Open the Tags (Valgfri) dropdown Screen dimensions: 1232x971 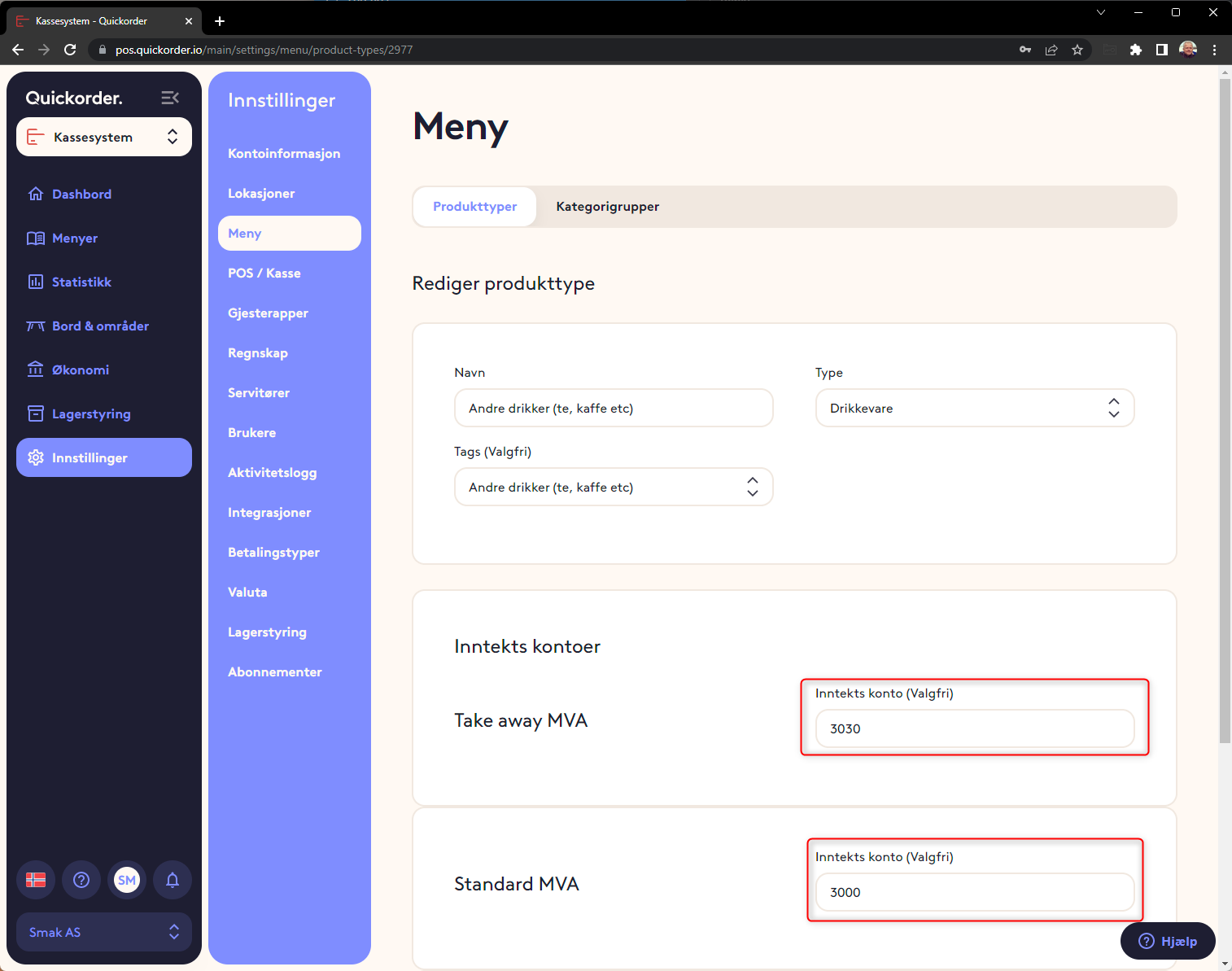click(613, 487)
